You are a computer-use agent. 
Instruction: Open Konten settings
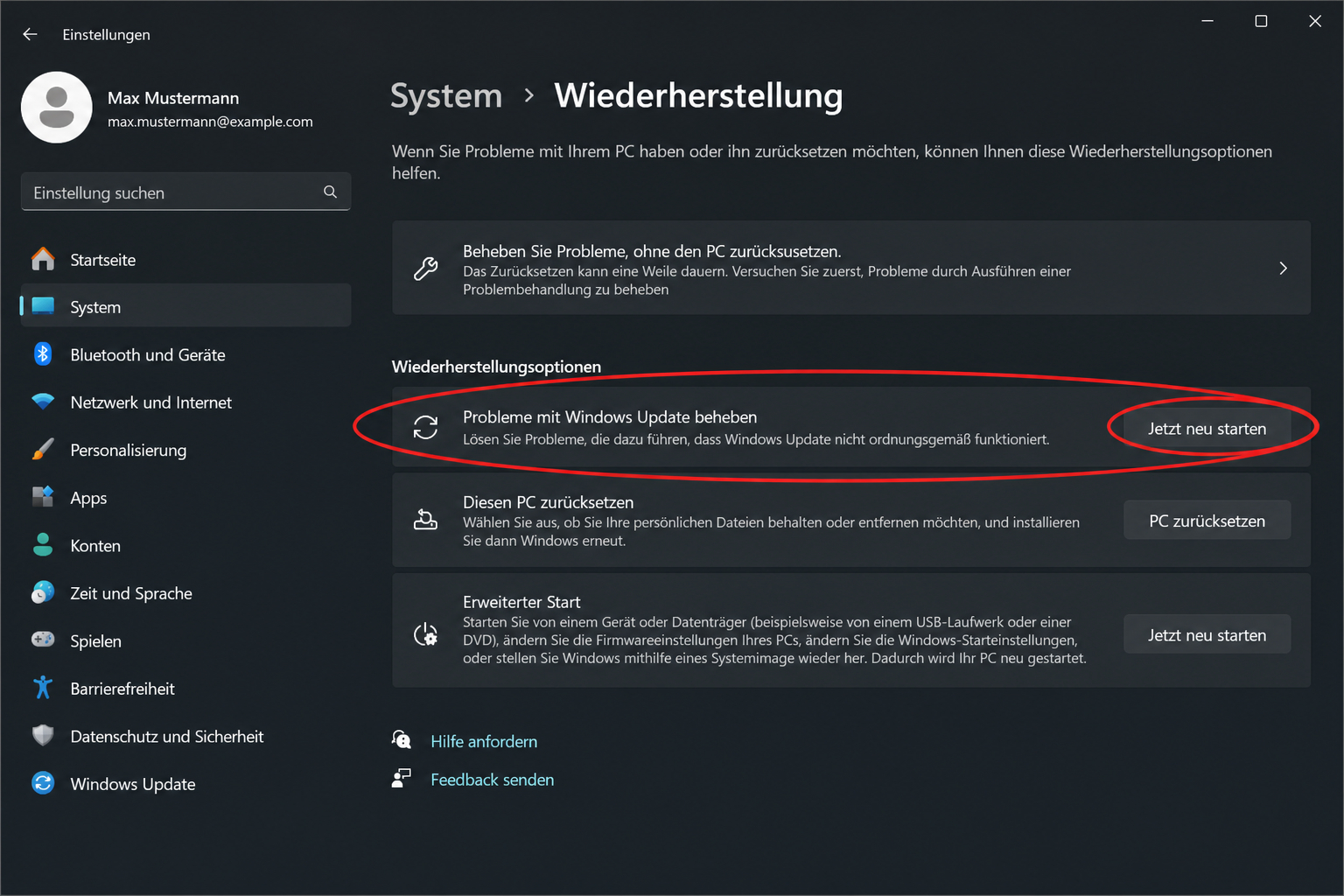185,546
